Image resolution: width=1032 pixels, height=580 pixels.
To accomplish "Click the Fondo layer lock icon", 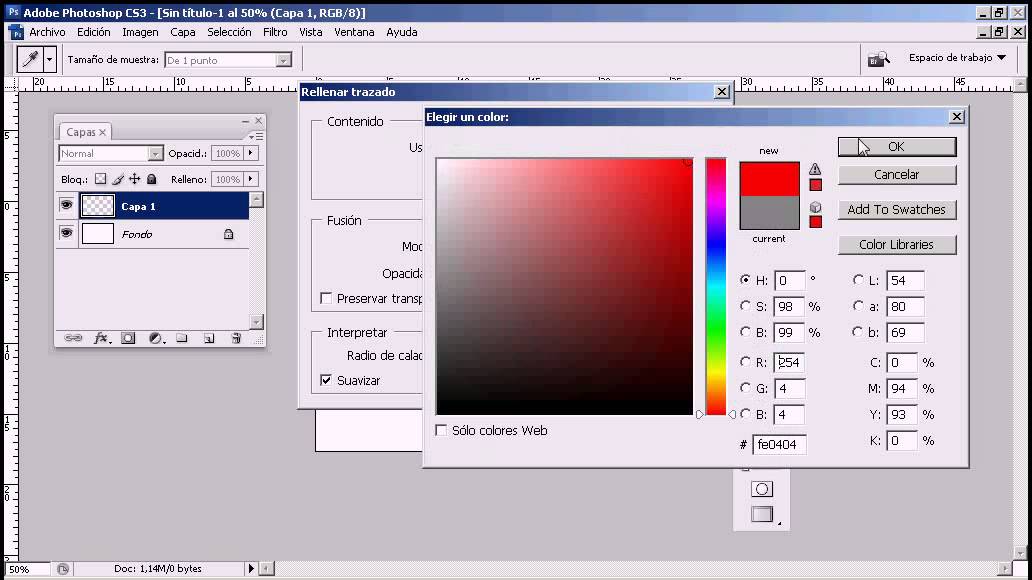I will [x=228, y=234].
